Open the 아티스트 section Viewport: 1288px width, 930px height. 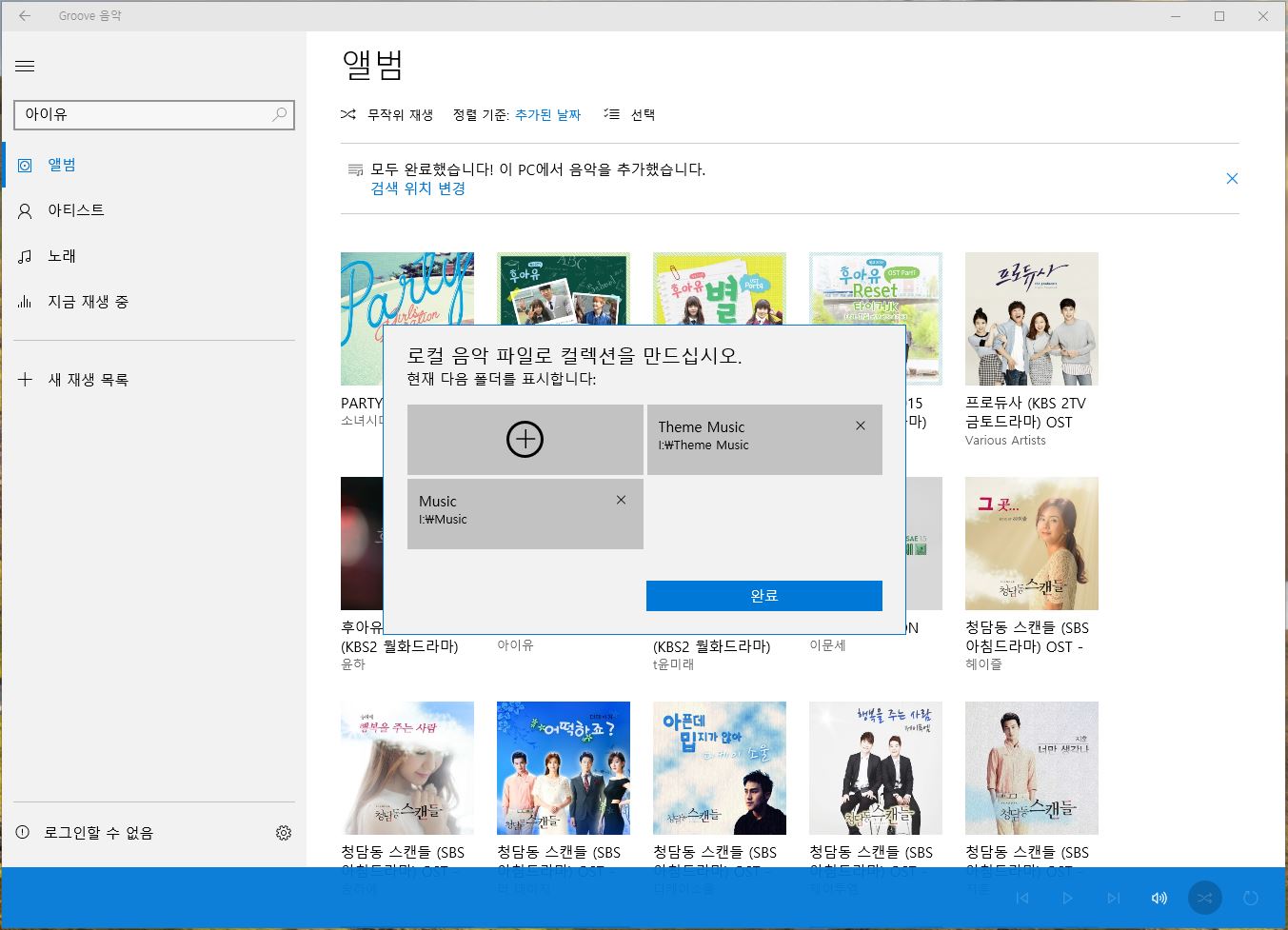[154, 210]
